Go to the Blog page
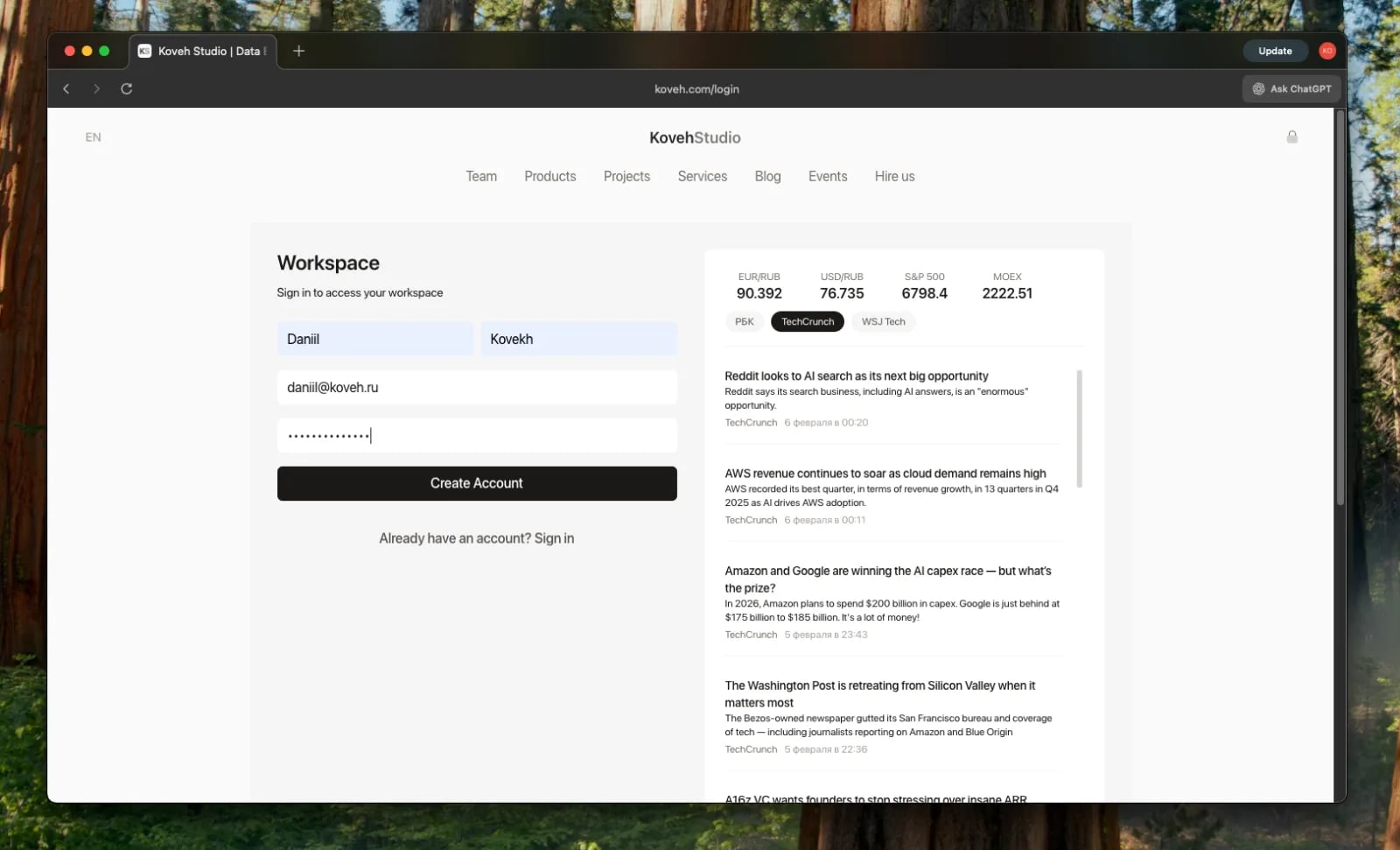Image resolution: width=1400 pixels, height=850 pixels. (x=767, y=176)
